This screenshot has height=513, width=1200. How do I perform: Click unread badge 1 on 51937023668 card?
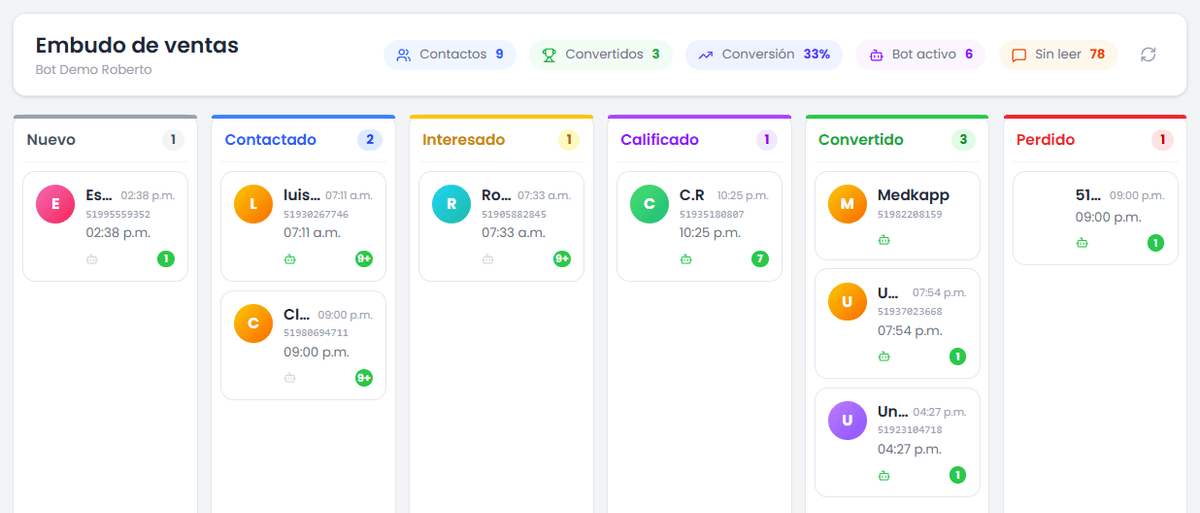958,356
